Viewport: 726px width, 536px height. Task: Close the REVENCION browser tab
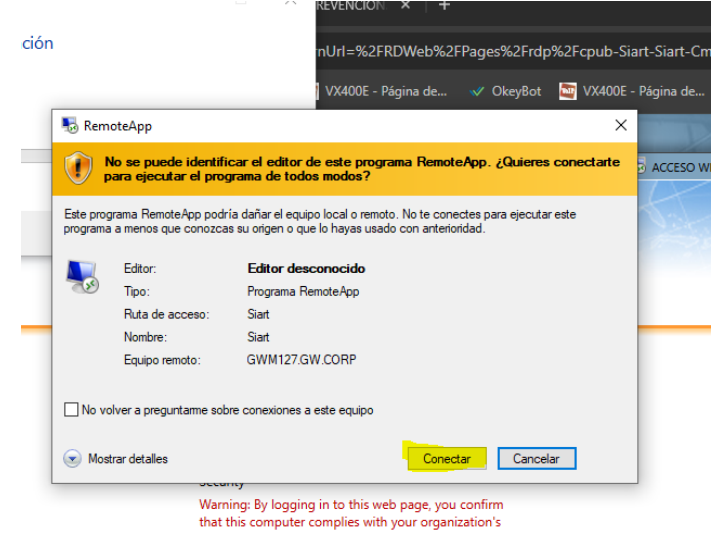[x=406, y=6]
